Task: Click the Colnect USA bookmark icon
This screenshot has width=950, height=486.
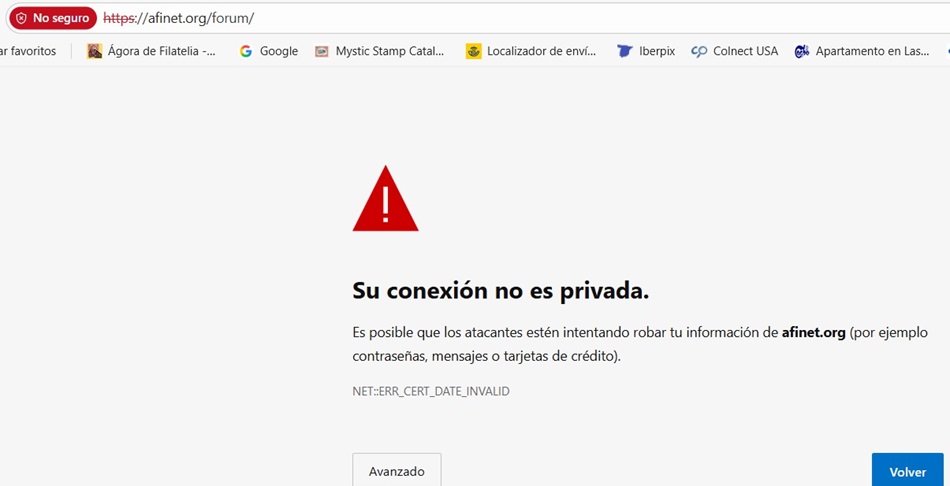Action: (x=699, y=51)
